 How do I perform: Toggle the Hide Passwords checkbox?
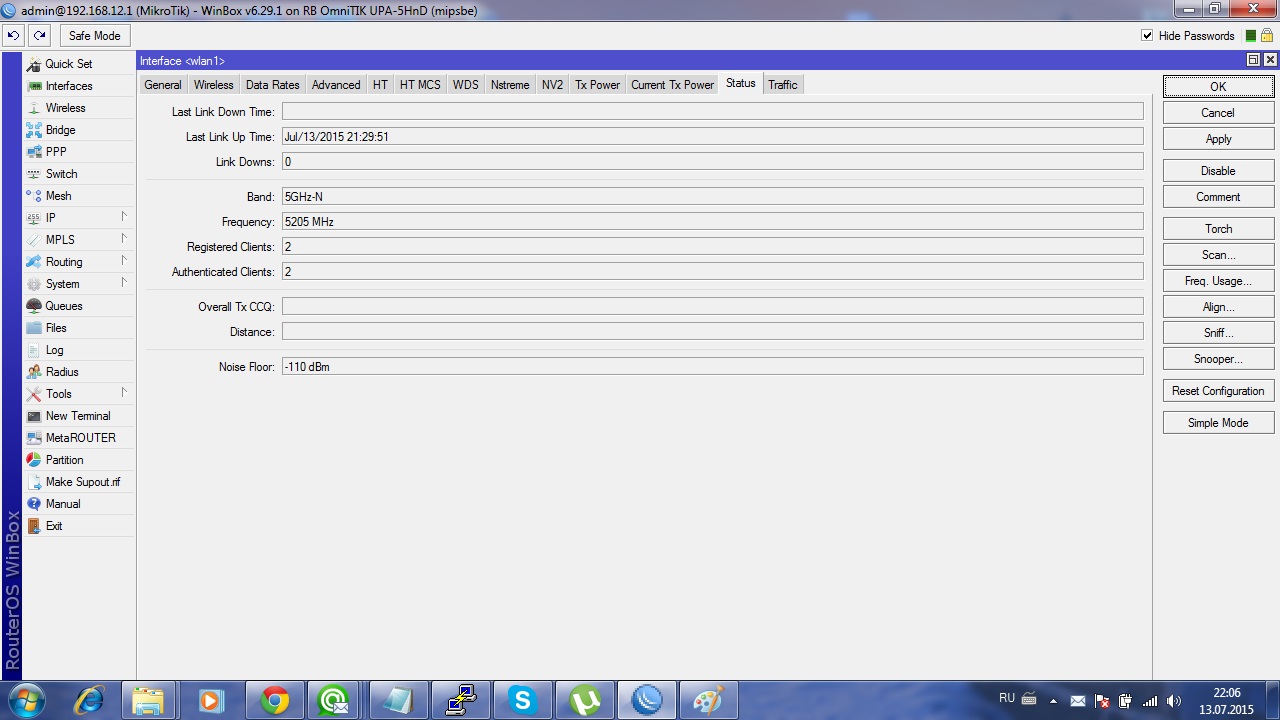click(x=1147, y=36)
